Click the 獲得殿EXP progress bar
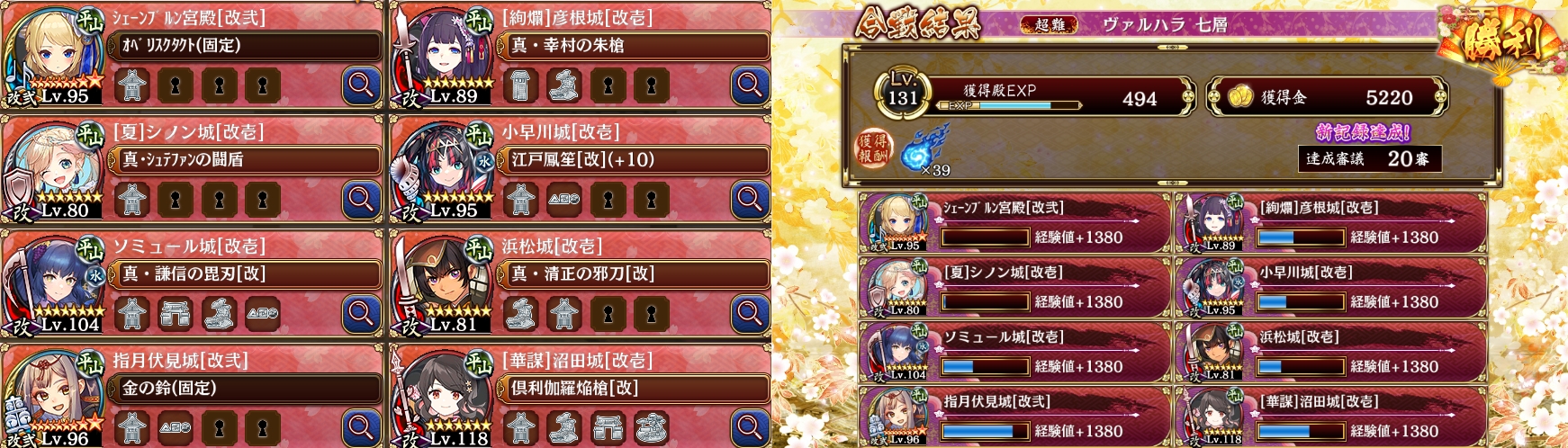This screenshot has width=1568, height=448. (1010, 105)
